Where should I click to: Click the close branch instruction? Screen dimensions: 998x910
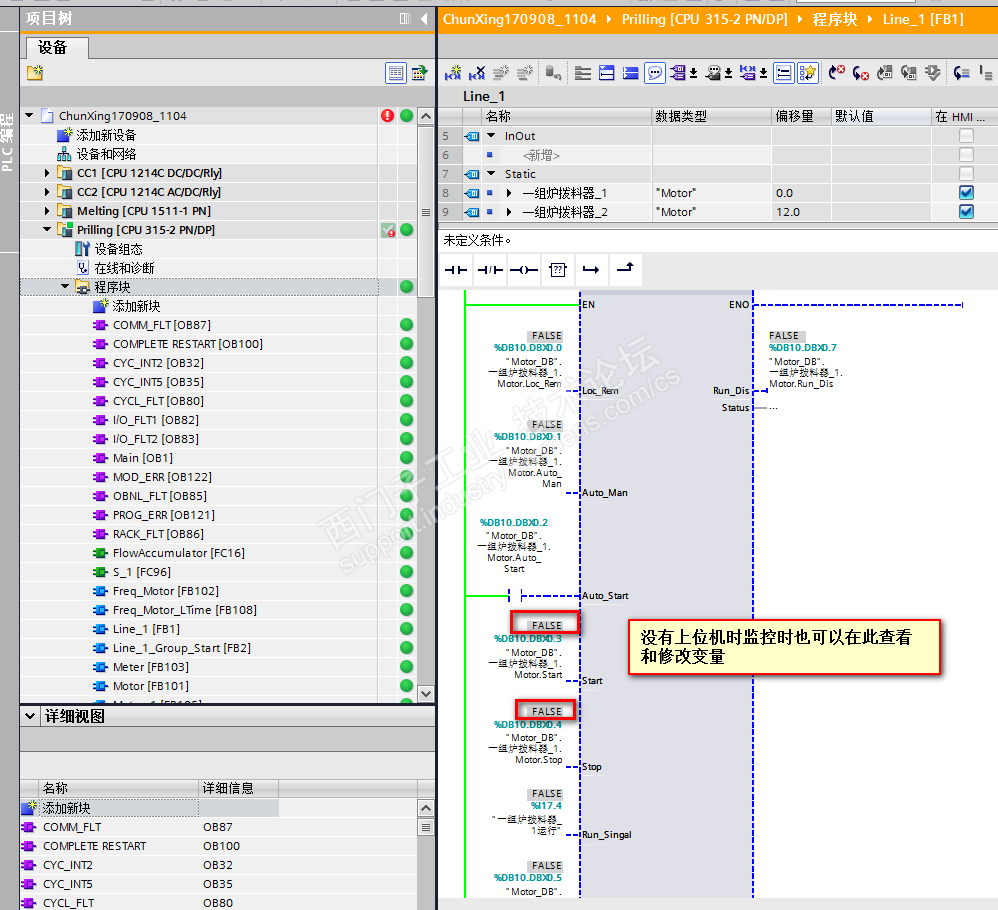626,270
